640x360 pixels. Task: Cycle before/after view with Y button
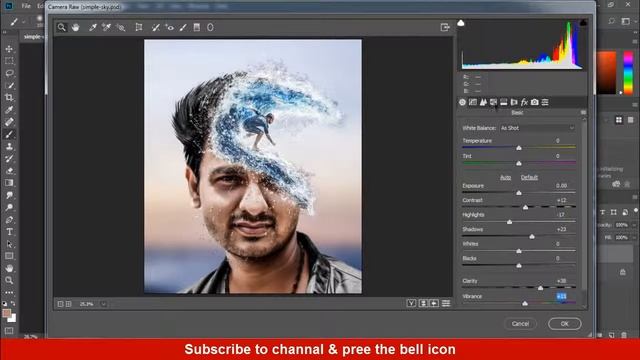point(411,303)
